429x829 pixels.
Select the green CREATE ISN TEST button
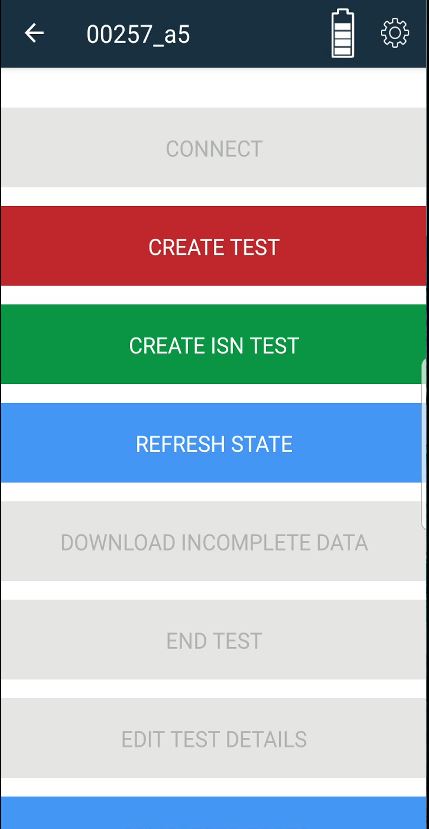pos(213,345)
